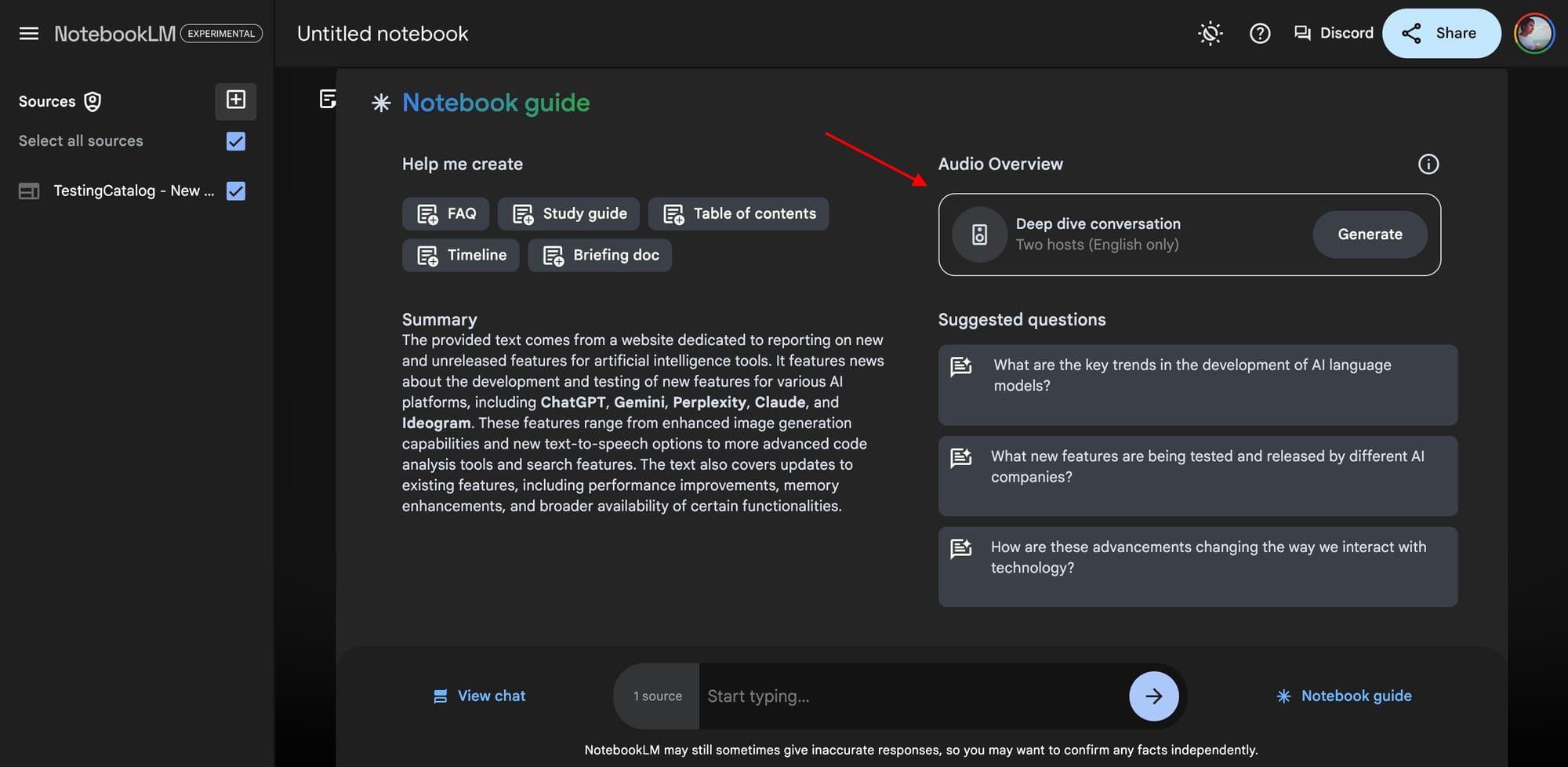Click the Start typing input field
This screenshot has width=1568, height=767.
point(913,696)
